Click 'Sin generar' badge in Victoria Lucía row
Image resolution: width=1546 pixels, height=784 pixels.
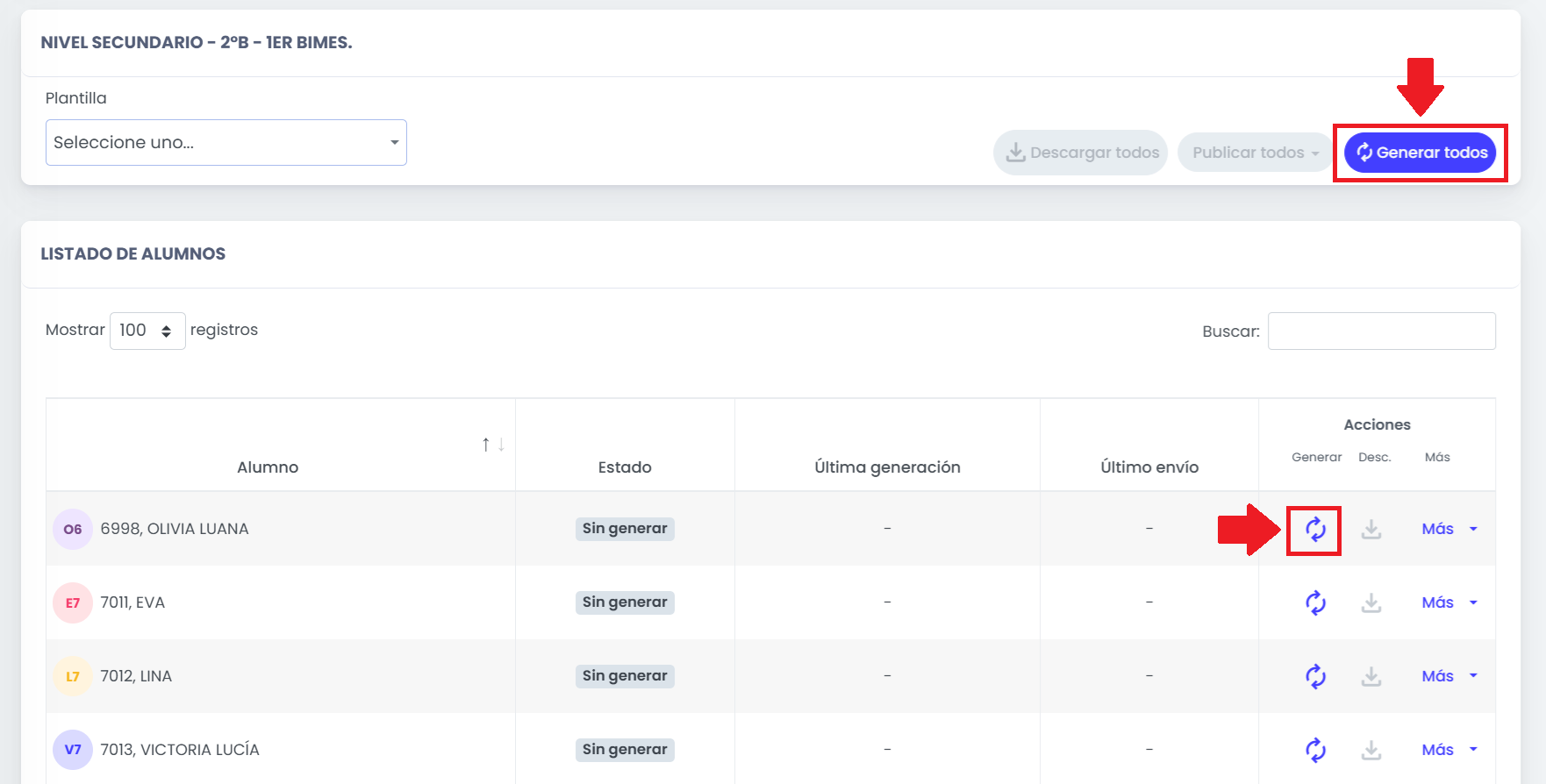pyautogui.click(x=625, y=750)
